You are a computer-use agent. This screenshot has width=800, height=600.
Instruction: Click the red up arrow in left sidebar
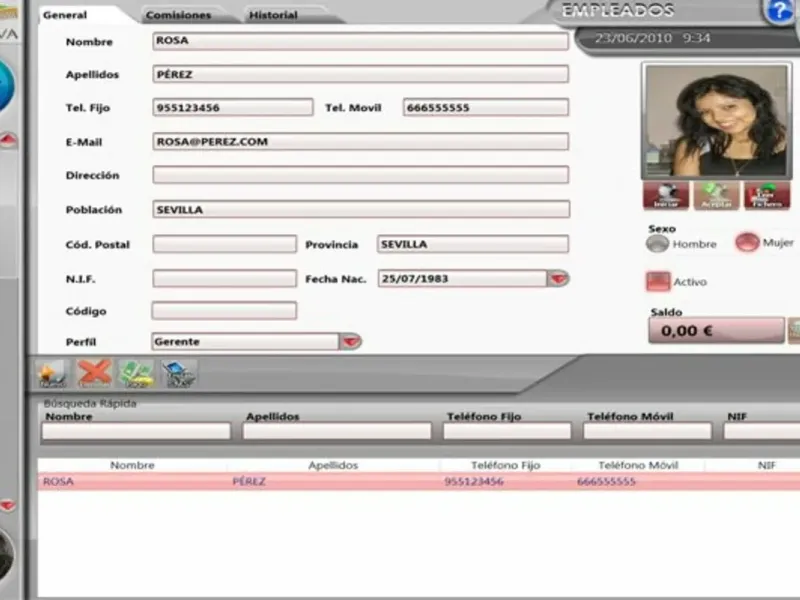tap(9, 140)
